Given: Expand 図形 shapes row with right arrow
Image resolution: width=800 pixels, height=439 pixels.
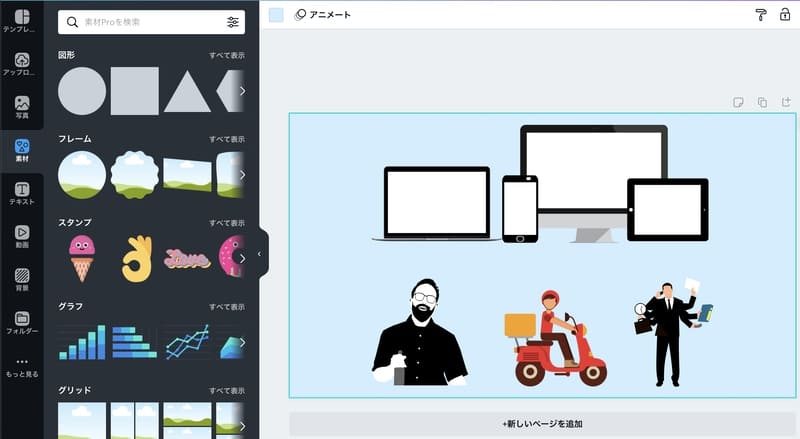Looking at the screenshot, I should coord(241,91).
